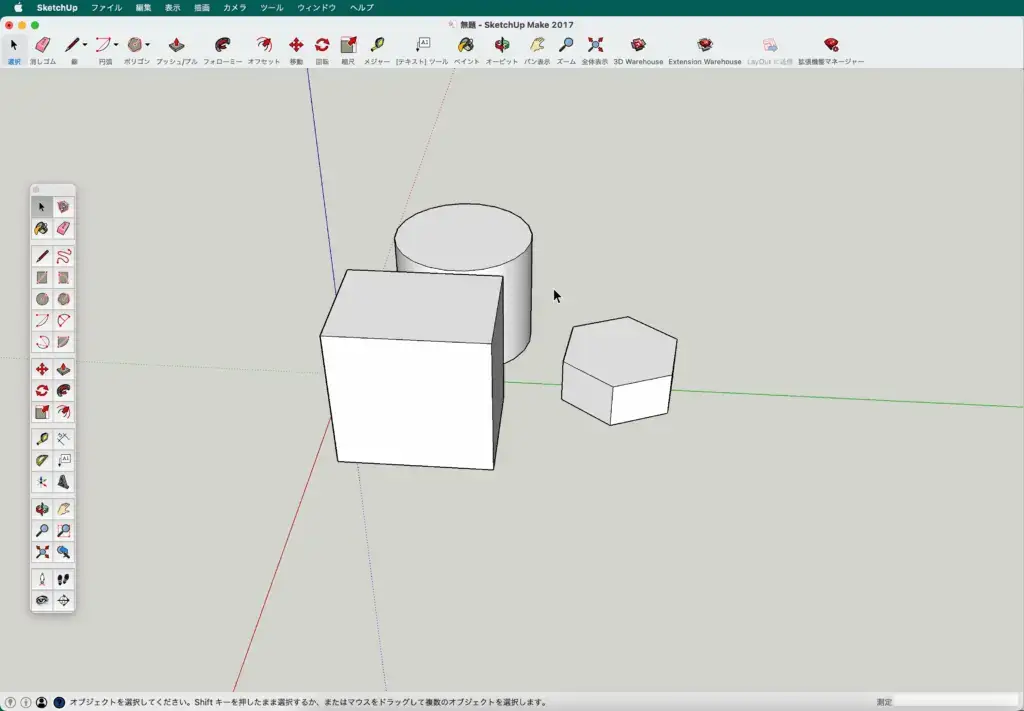
Task: Select the Freehand tool in floating palette
Action: [x=64, y=256]
